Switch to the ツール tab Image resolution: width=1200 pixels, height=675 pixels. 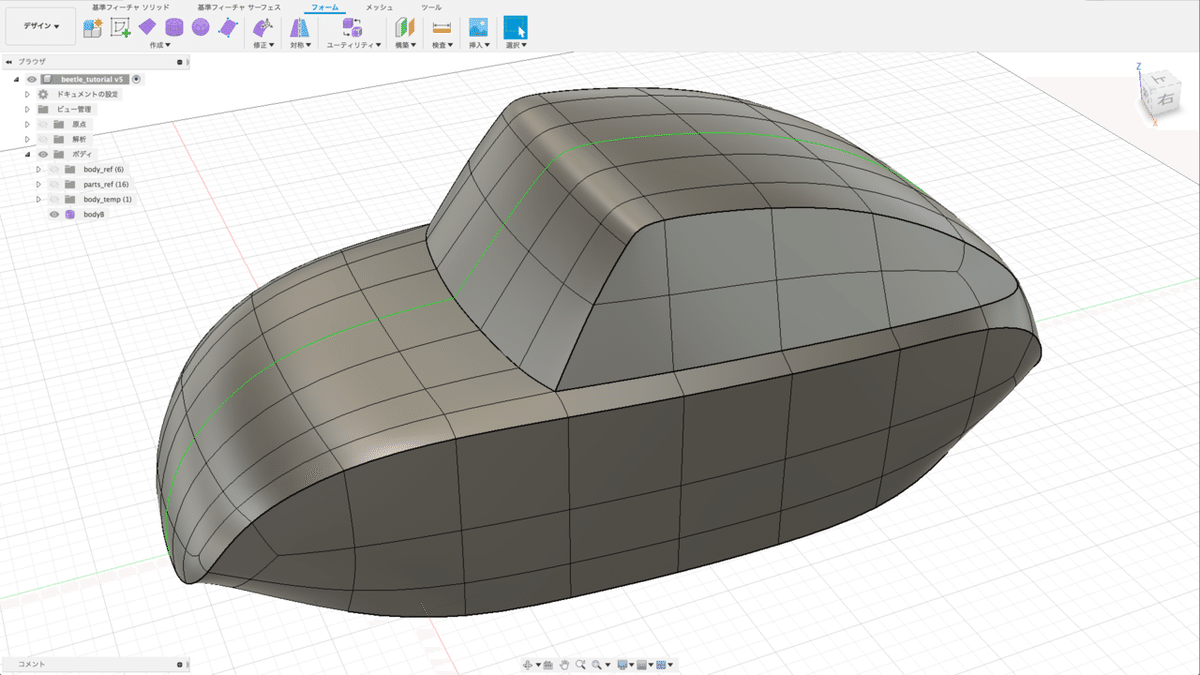click(x=431, y=7)
